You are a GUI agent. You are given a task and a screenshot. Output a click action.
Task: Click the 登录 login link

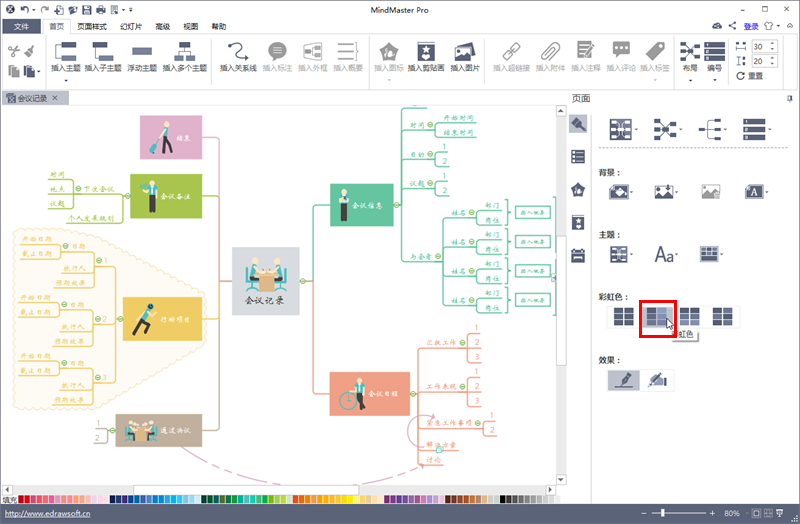[751, 27]
